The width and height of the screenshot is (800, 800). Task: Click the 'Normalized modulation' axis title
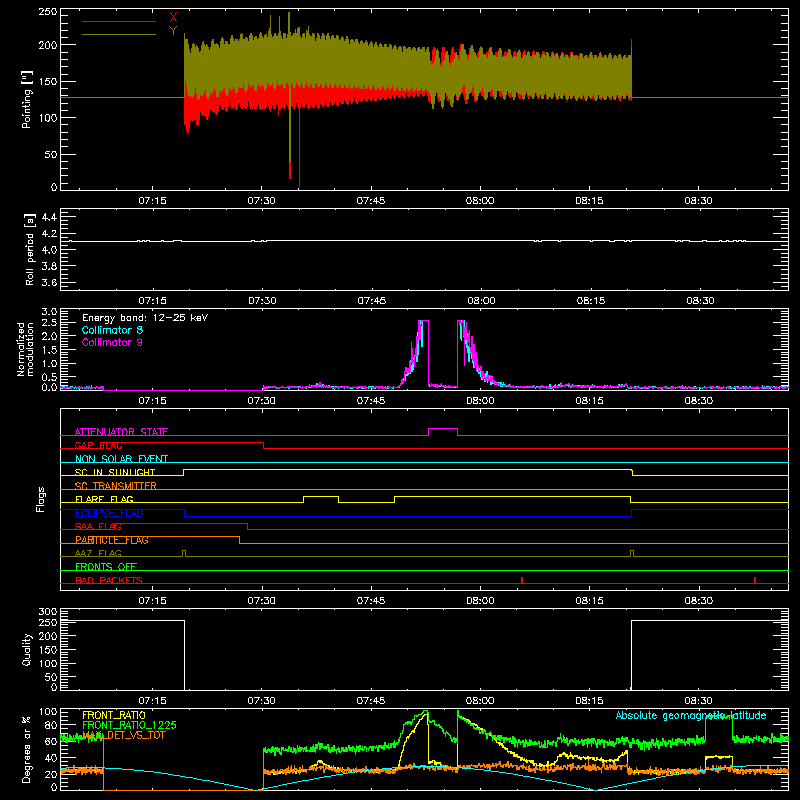point(25,349)
